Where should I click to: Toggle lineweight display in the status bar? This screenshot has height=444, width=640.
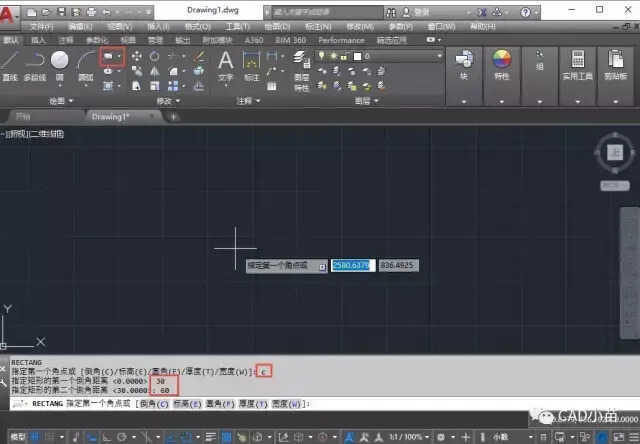tap(211, 437)
